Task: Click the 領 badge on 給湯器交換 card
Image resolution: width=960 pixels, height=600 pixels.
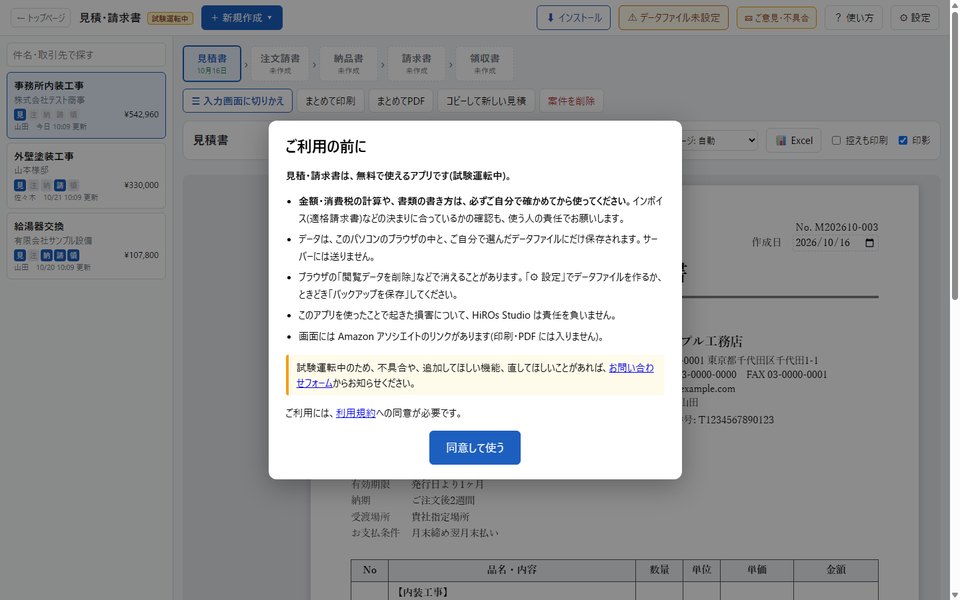Action: tap(73, 255)
